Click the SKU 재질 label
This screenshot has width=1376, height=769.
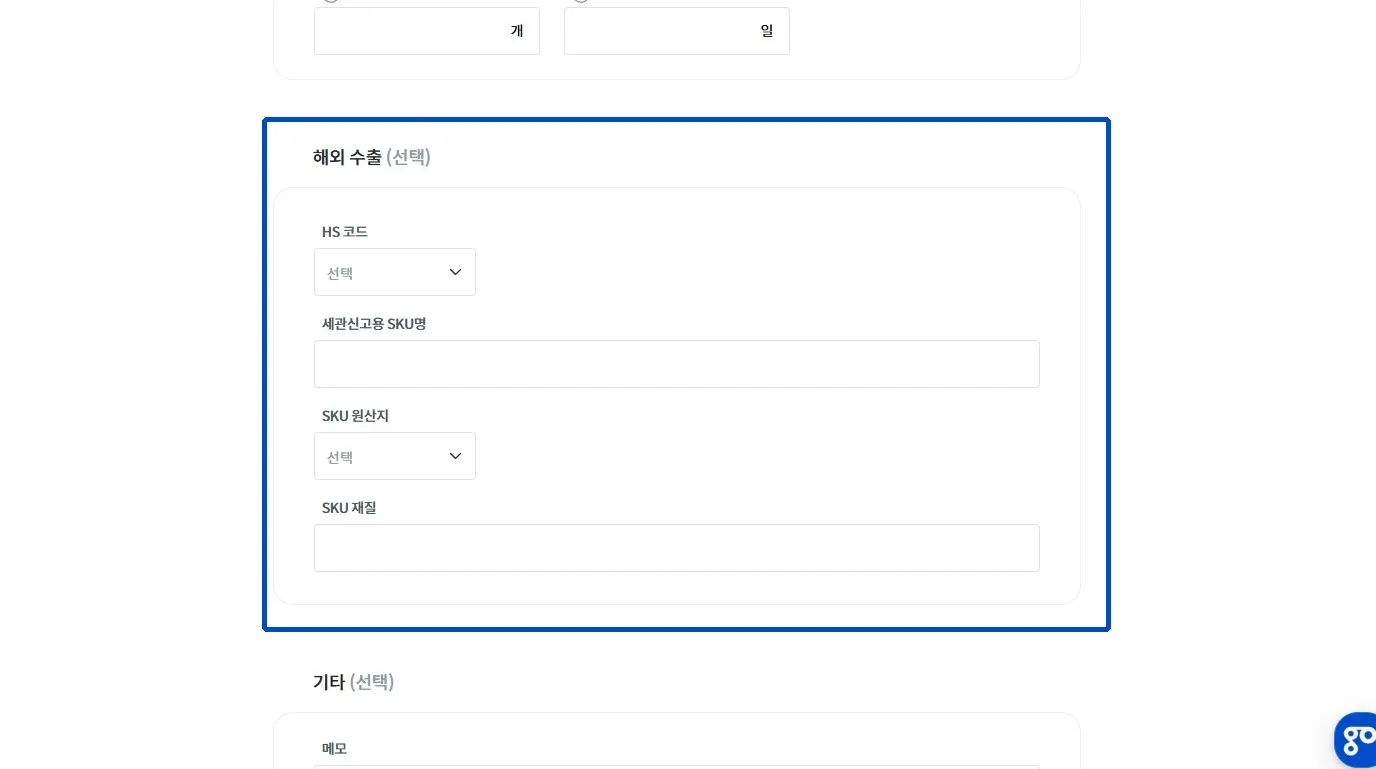[x=349, y=508]
